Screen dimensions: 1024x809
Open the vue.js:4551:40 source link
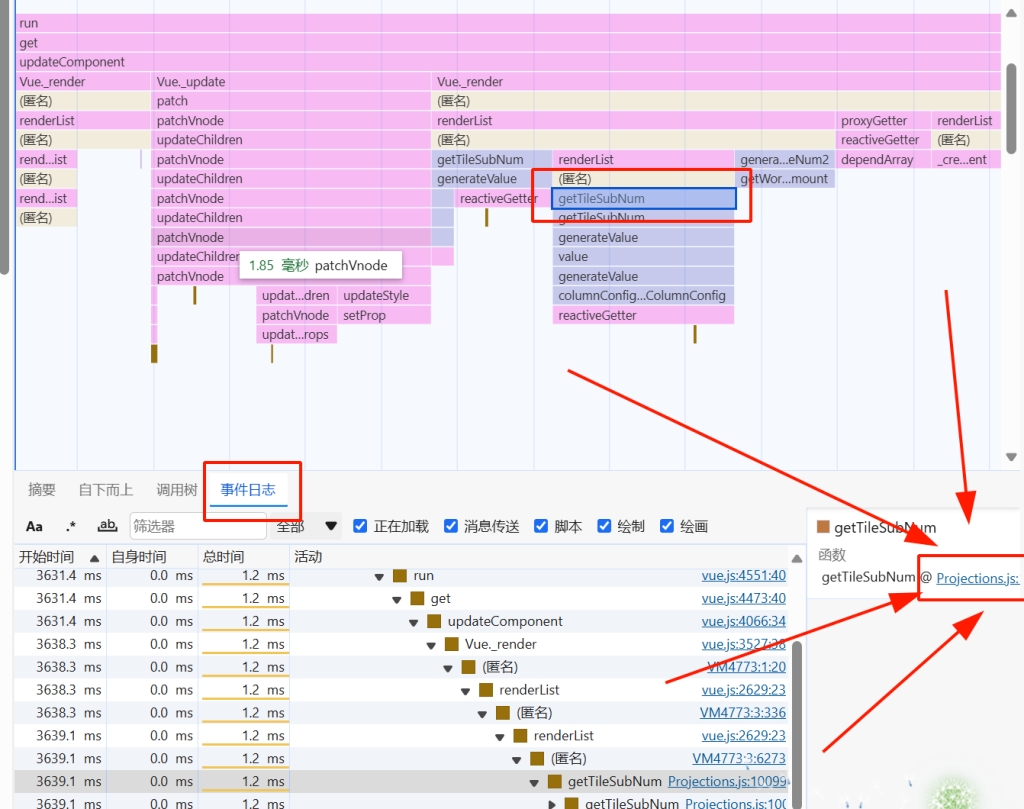[743, 576]
